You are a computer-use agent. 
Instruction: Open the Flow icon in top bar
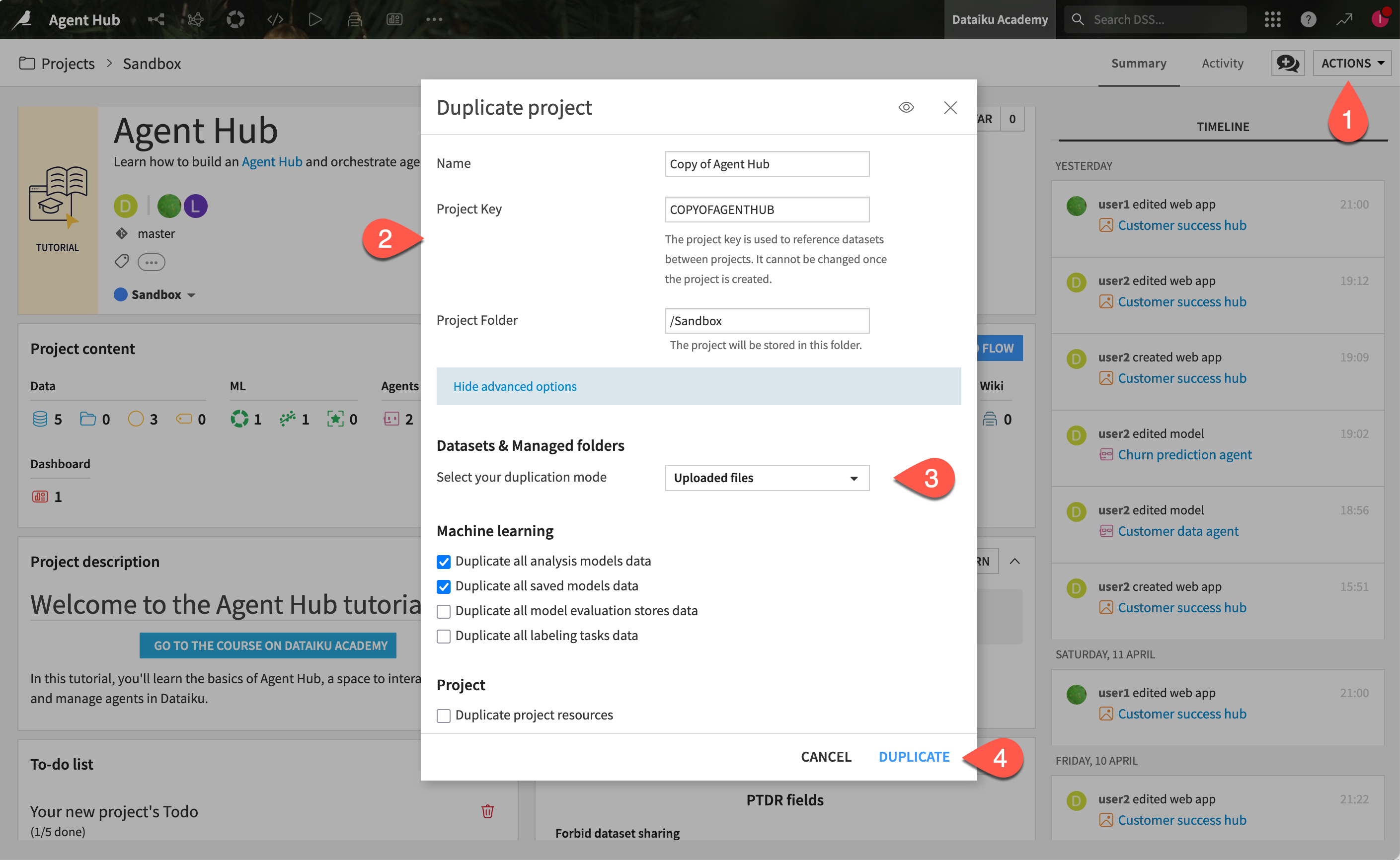point(156,19)
